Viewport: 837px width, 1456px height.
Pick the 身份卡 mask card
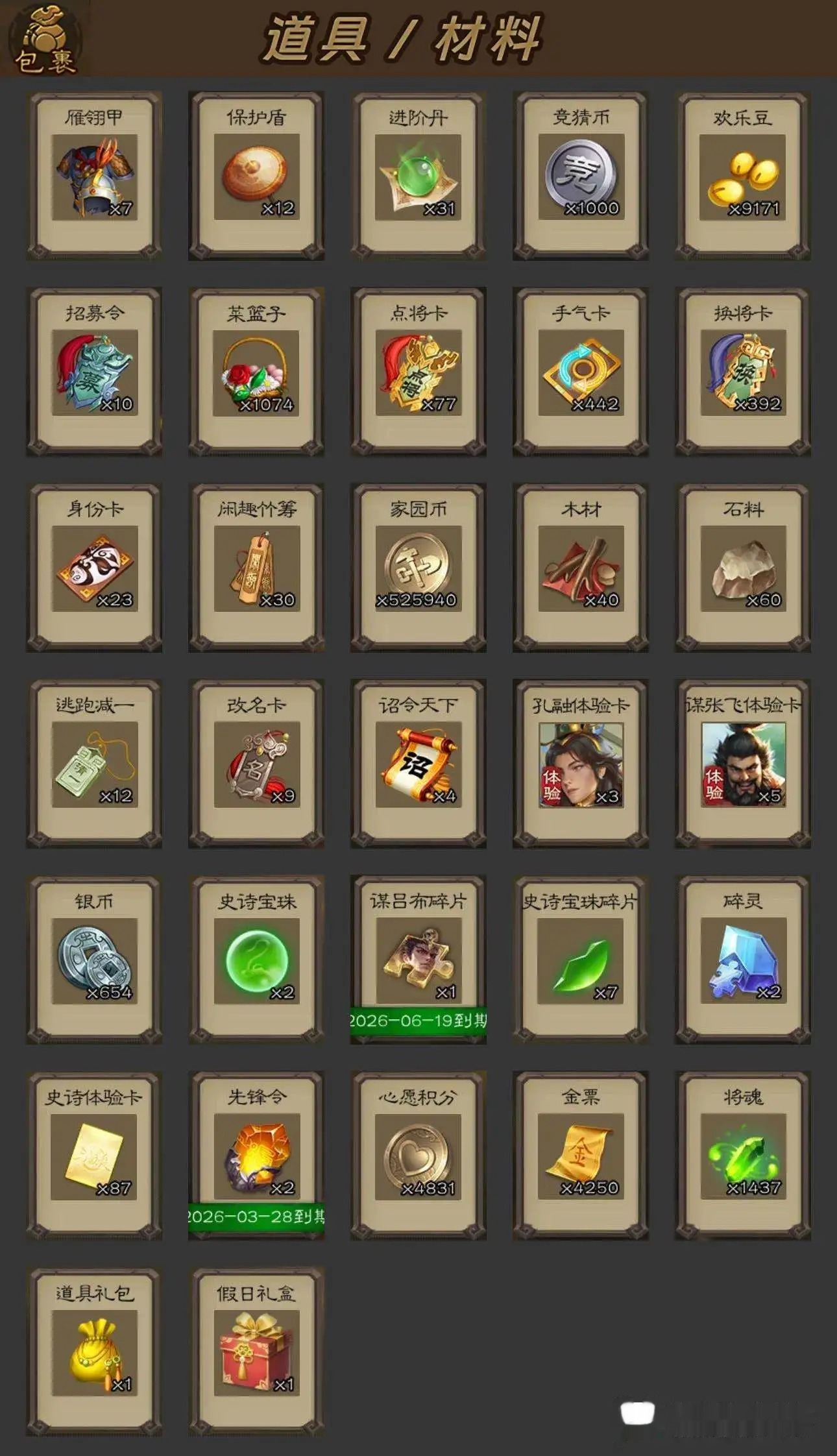pos(94,568)
